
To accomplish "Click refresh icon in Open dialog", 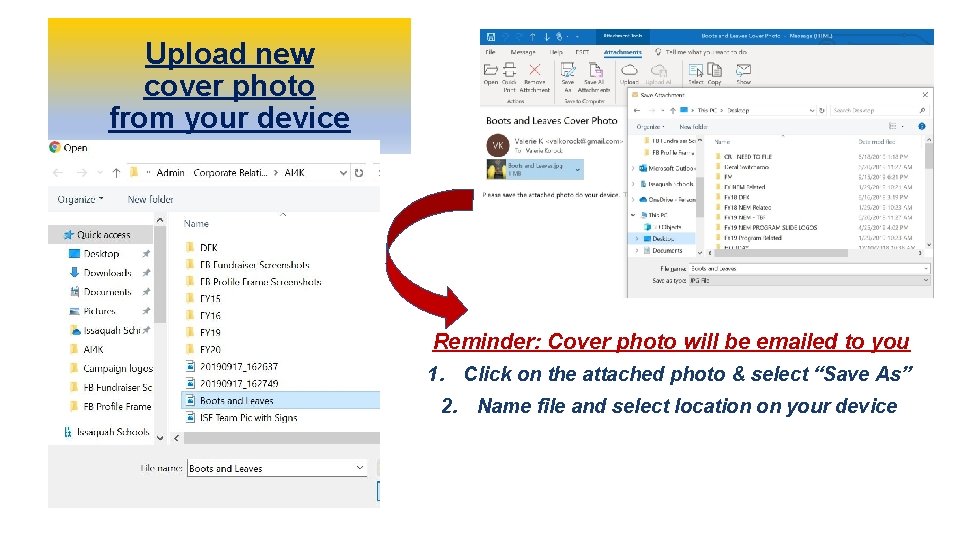I will (359, 173).
